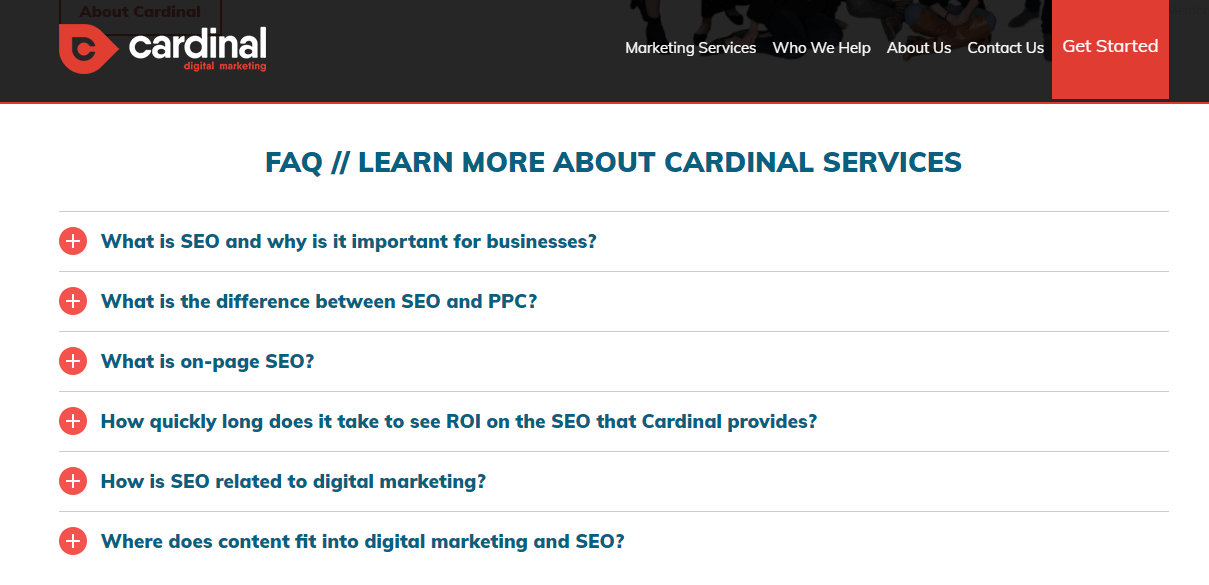The height and width of the screenshot is (585, 1209).
Task: Click the plus icon beside 'What is SEO and why'
Action: [73, 241]
